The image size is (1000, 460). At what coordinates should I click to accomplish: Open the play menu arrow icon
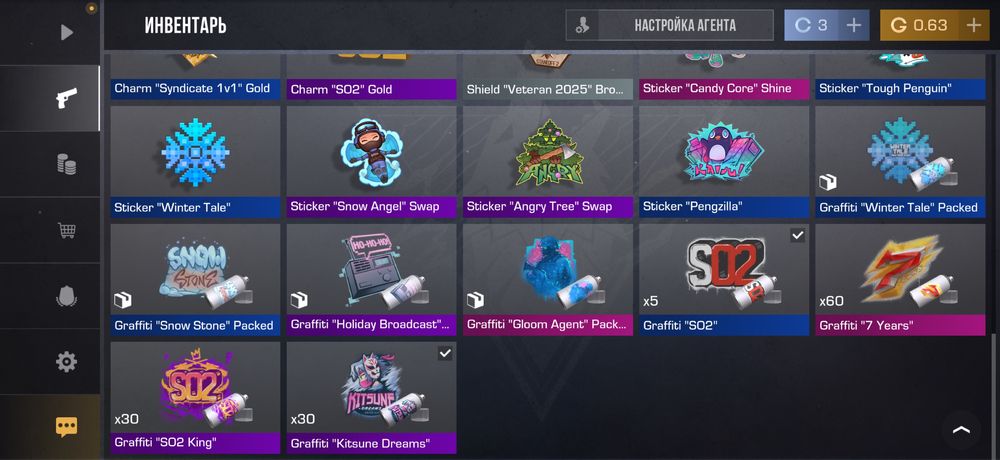point(66,33)
